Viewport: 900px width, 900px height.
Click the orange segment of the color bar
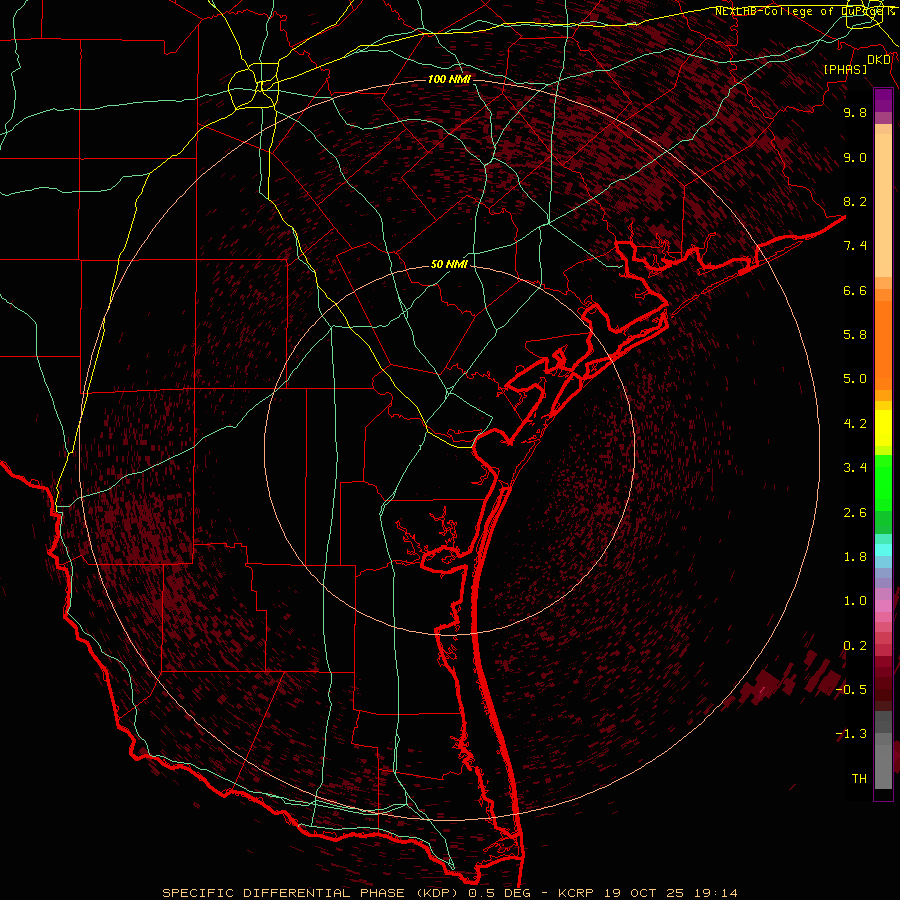point(883,346)
